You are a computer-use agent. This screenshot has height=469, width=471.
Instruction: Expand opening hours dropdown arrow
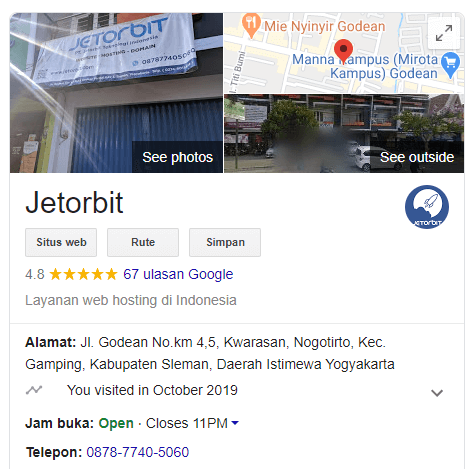click(235, 423)
